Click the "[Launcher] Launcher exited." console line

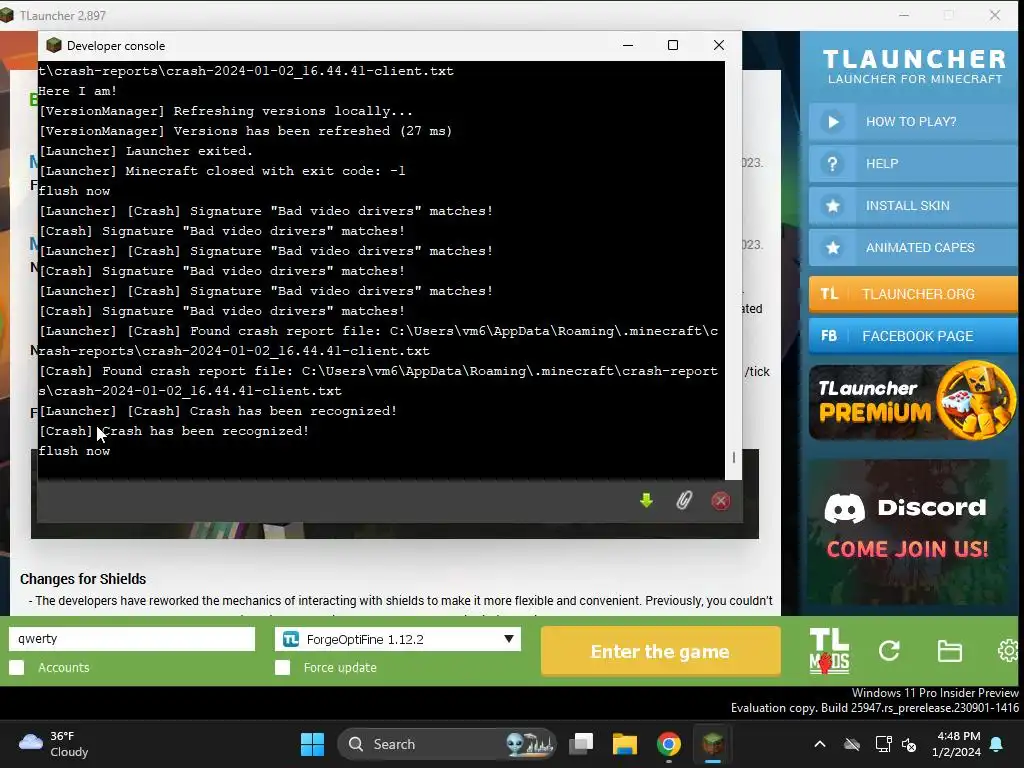coord(146,151)
